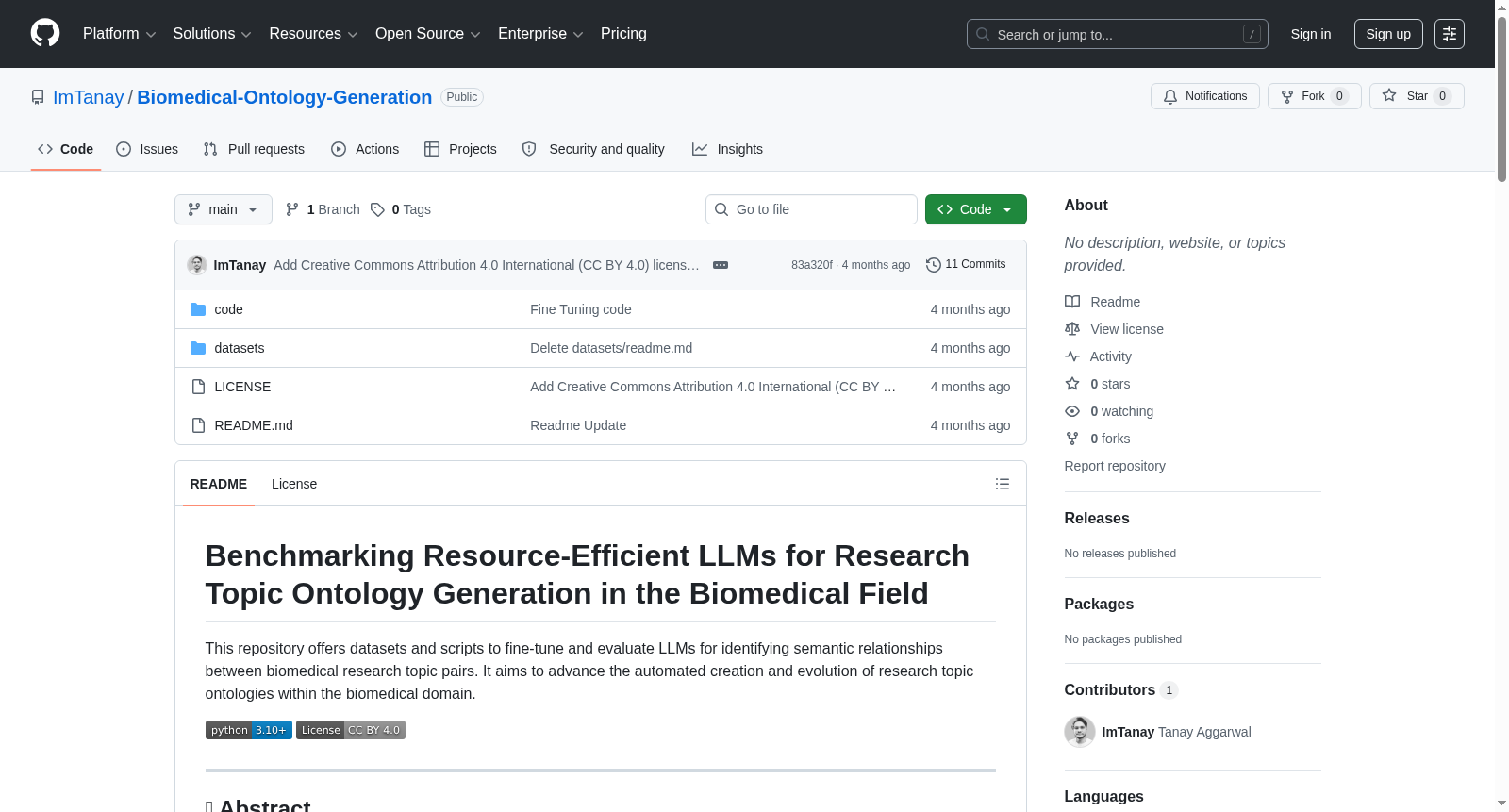Open the Projects tab
Screen dimensions: 1509x812
[x=460, y=149]
